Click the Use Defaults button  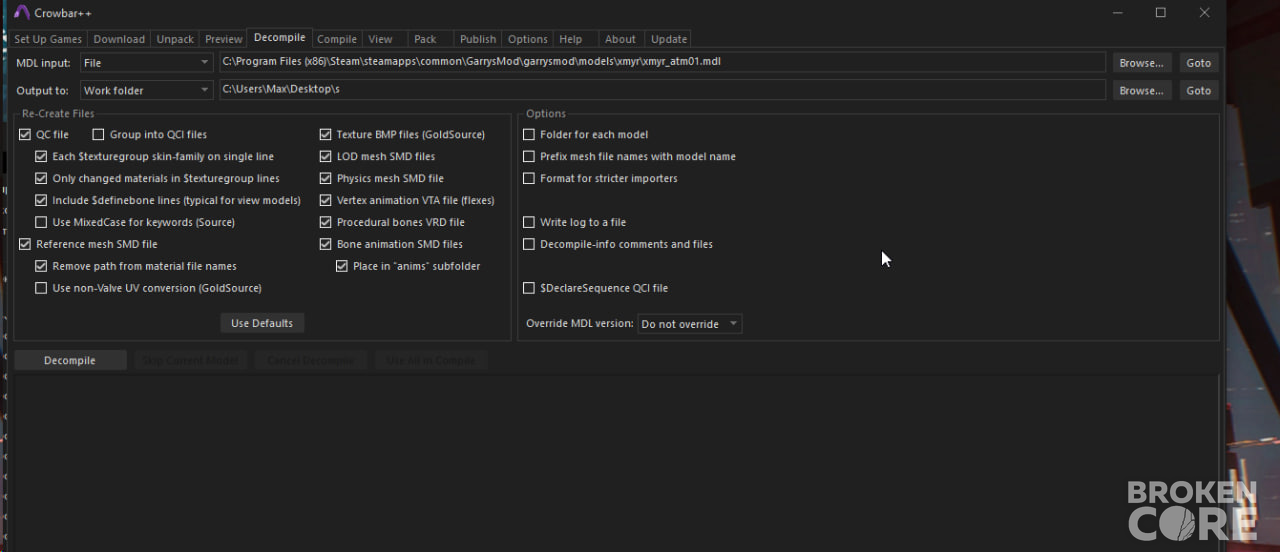click(262, 323)
